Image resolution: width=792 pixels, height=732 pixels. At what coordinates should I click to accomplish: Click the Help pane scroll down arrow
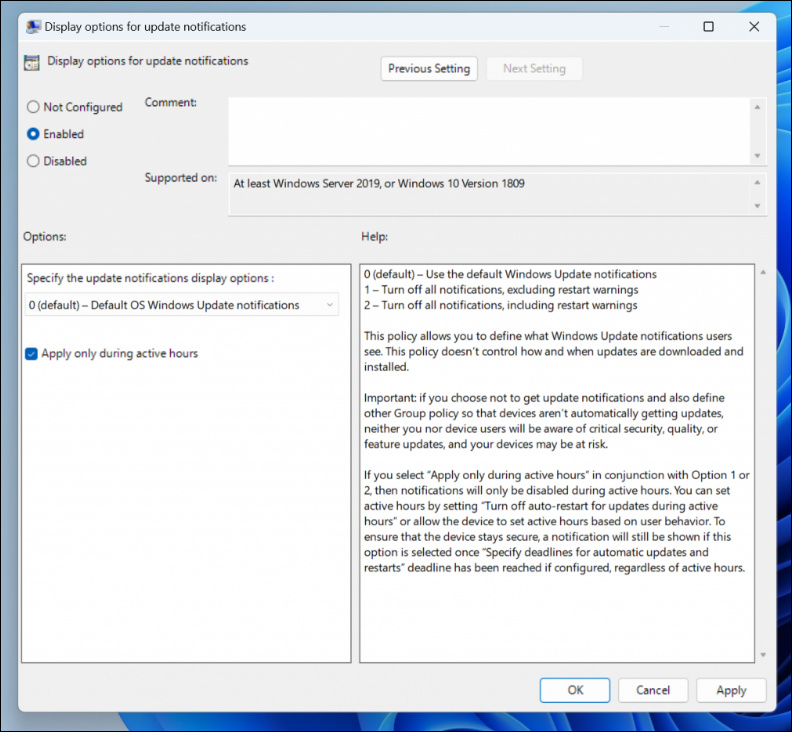pos(763,655)
